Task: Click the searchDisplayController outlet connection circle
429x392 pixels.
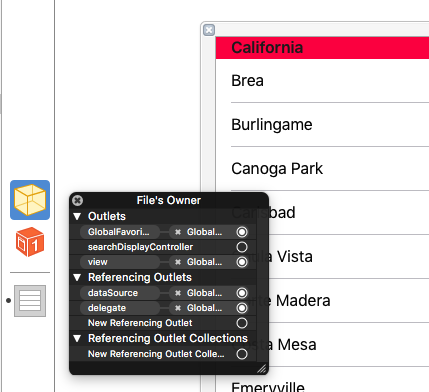Action: 242,247
